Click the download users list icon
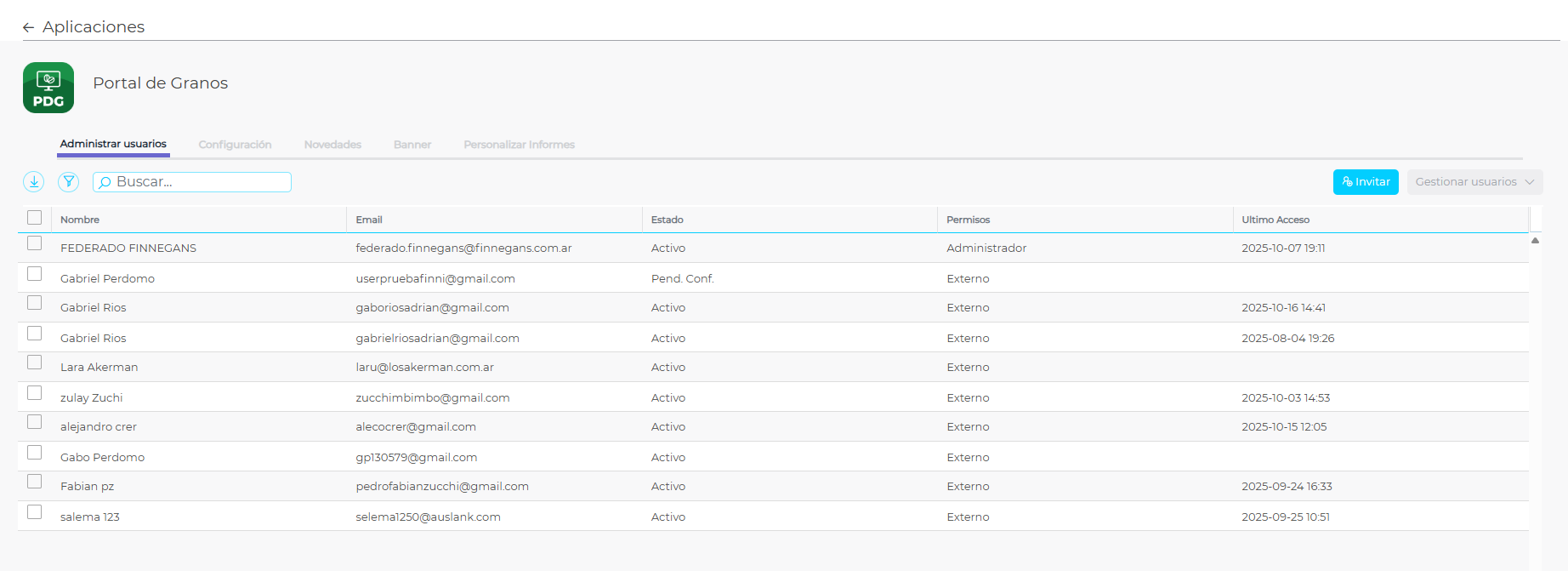Image resolution: width=1568 pixels, height=571 pixels. point(33,181)
